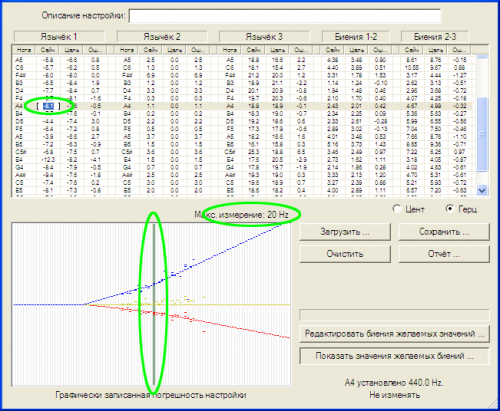Click the Язычёк 3 group header
Image resolution: width=500 pixels, height=411 pixels.
(264, 37)
